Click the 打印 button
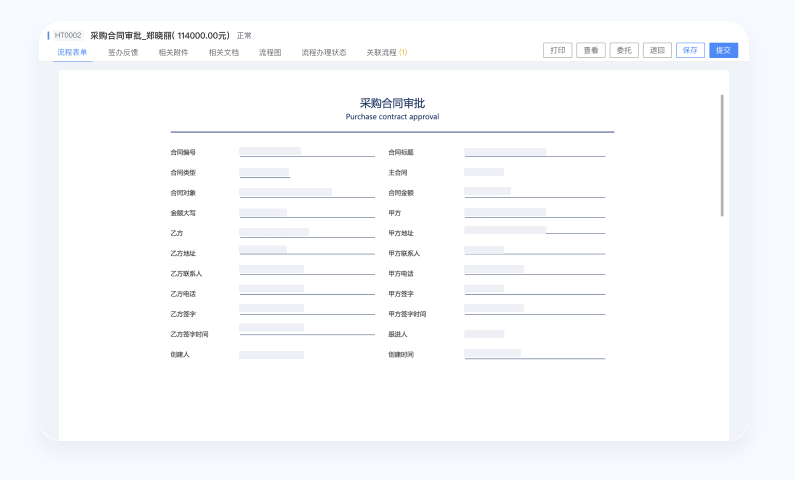795x480 pixels. [557, 50]
